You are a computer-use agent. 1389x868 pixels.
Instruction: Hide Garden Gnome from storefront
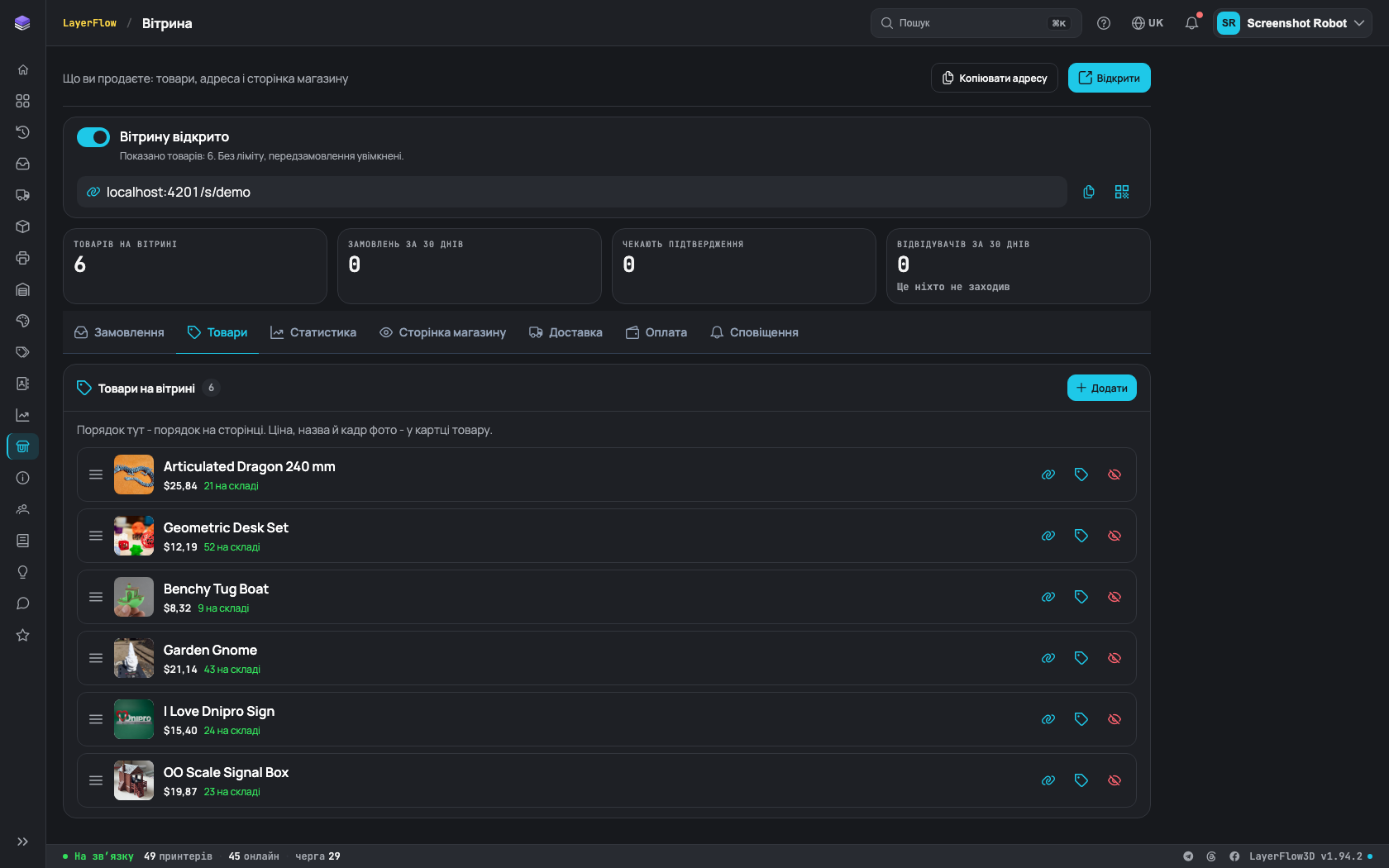[x=1115, y=658]
